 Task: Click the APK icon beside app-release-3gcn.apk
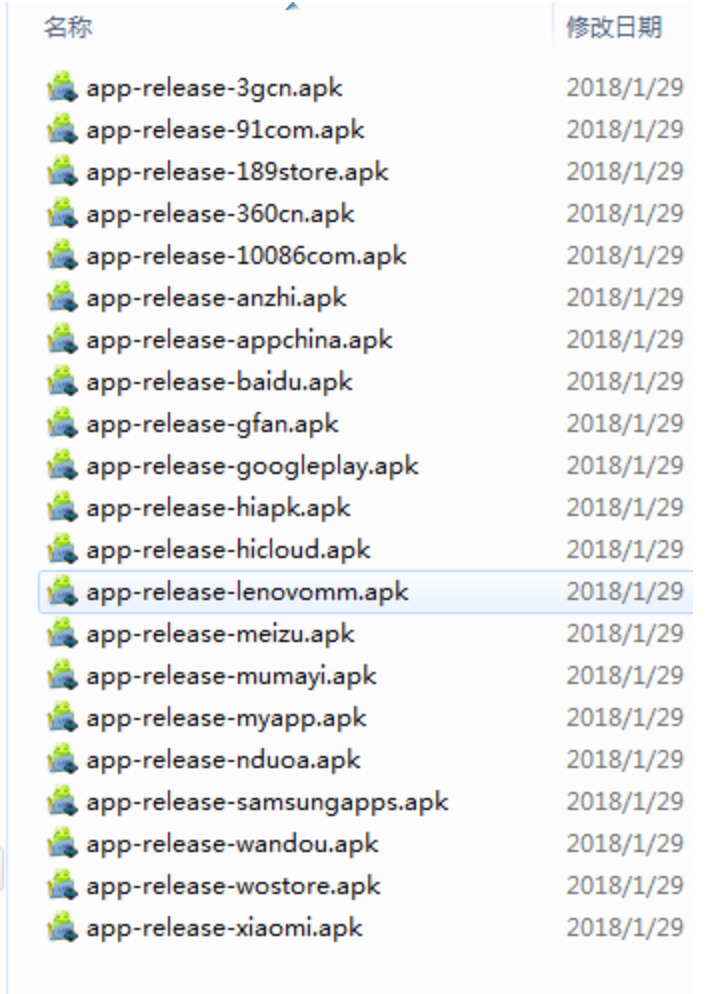(62, 87)
